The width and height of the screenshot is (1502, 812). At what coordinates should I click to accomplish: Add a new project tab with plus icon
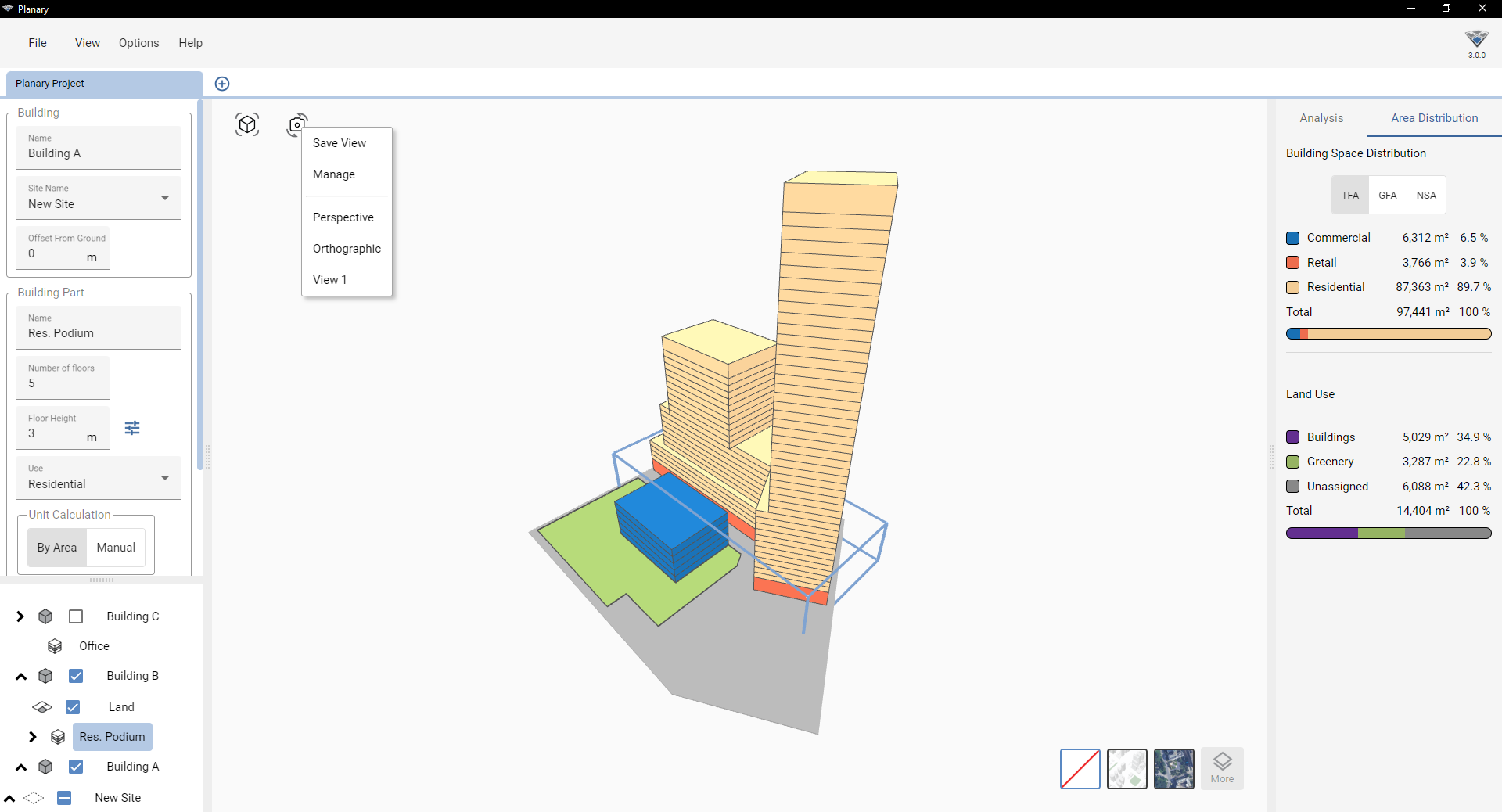[x=222, y=84]
